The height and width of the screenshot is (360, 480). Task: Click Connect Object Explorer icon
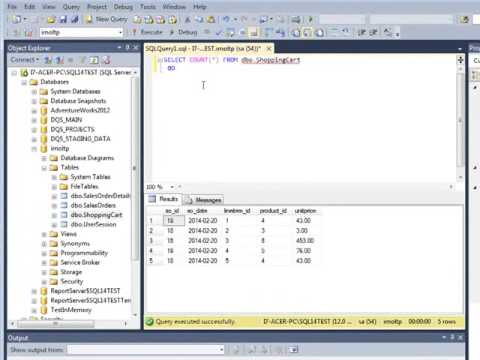[48, 60]
